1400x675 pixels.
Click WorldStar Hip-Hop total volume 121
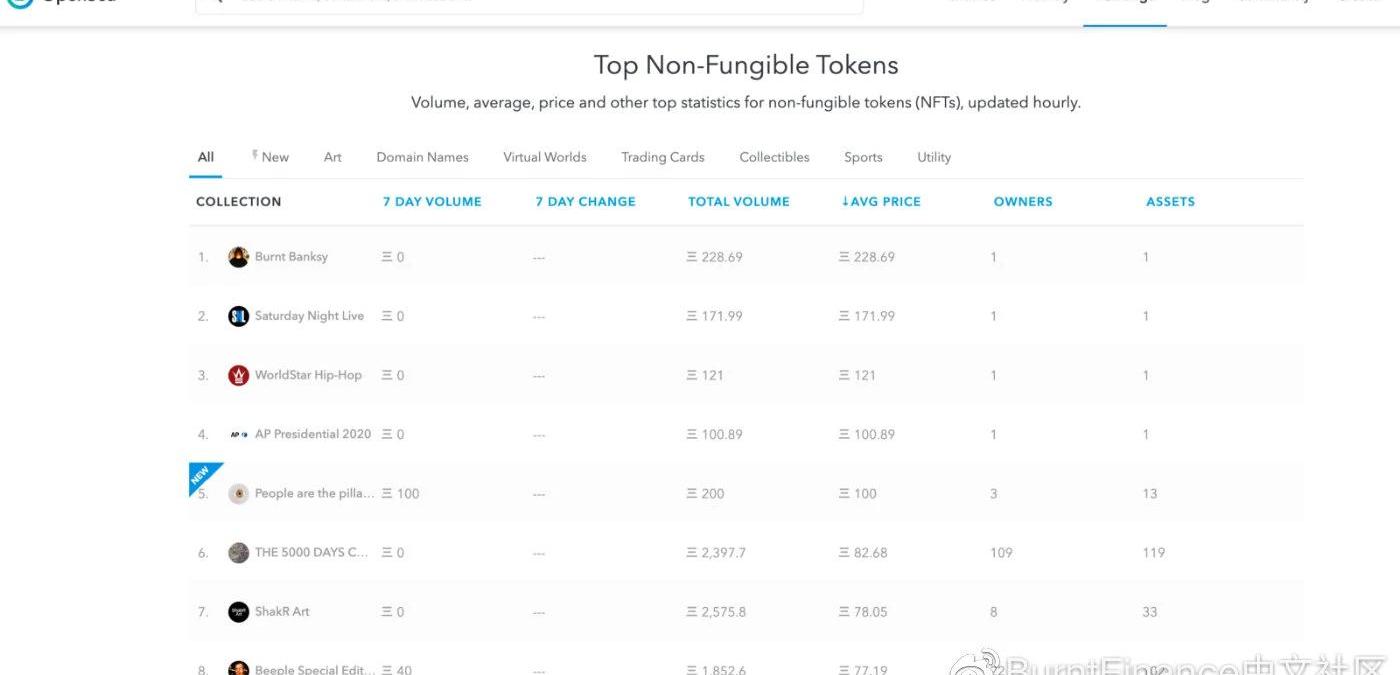(x=704, y=375)
